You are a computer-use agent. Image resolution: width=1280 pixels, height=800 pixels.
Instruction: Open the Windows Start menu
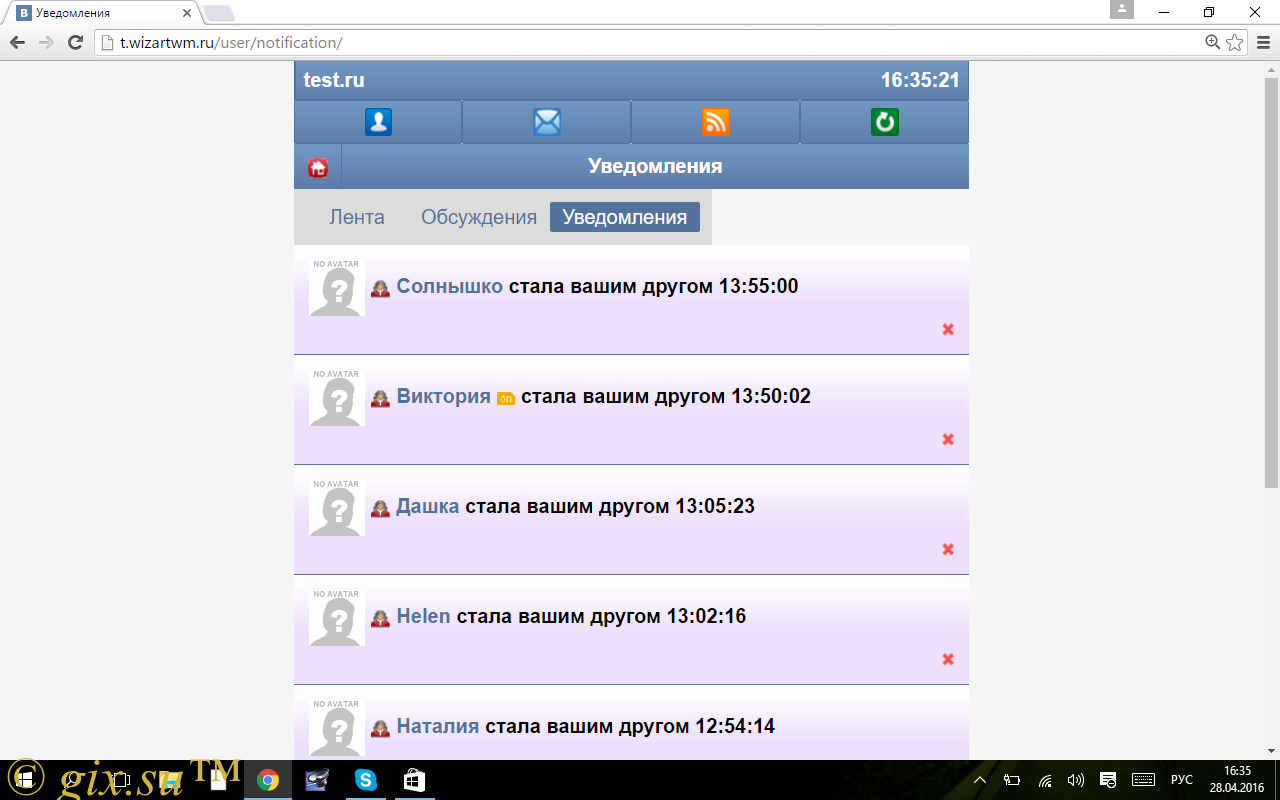pos(24,780)
